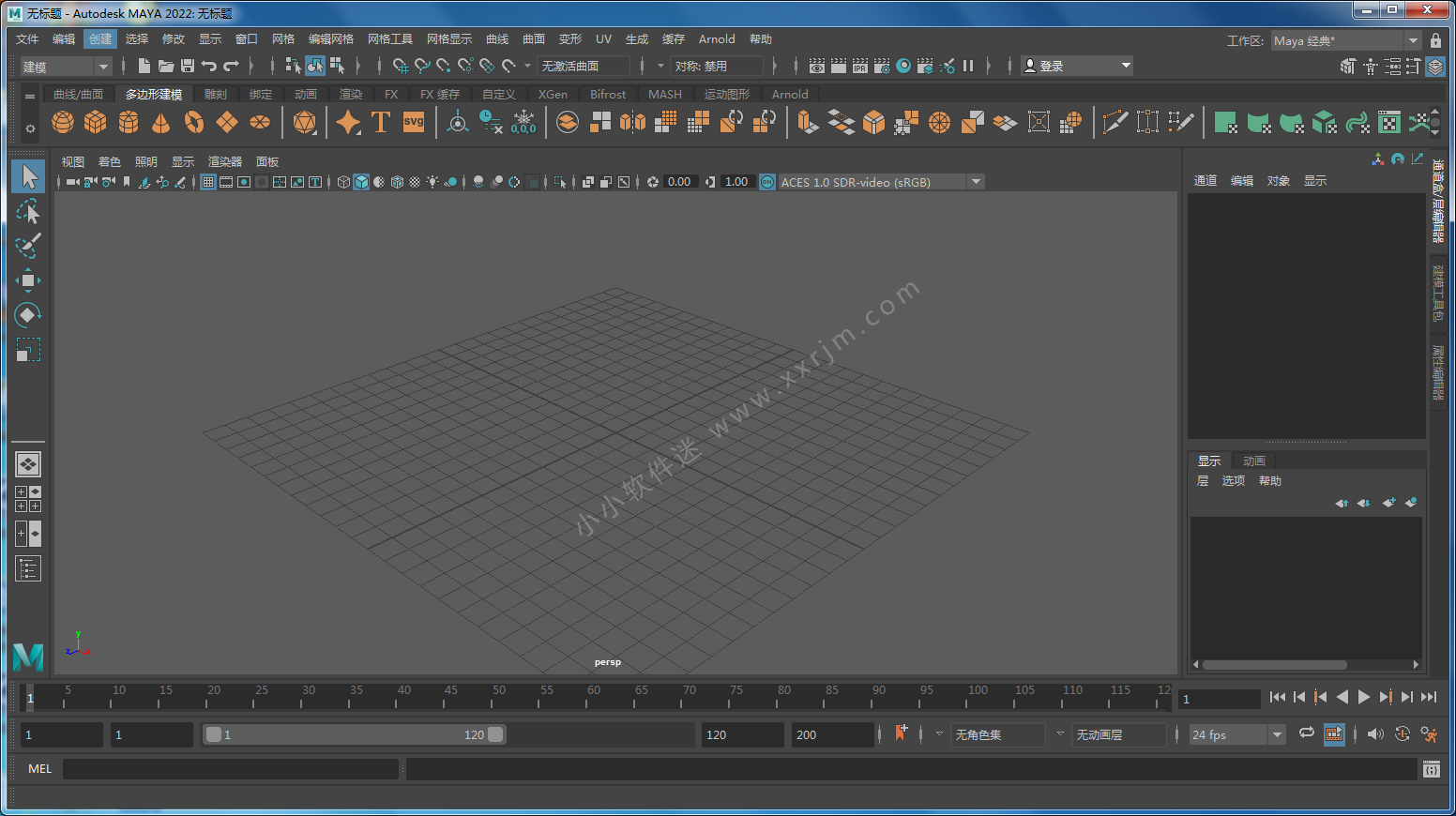Click the four-pane layout icon
The width and height of the screenshot is (1456, 816).
[28, 499]
